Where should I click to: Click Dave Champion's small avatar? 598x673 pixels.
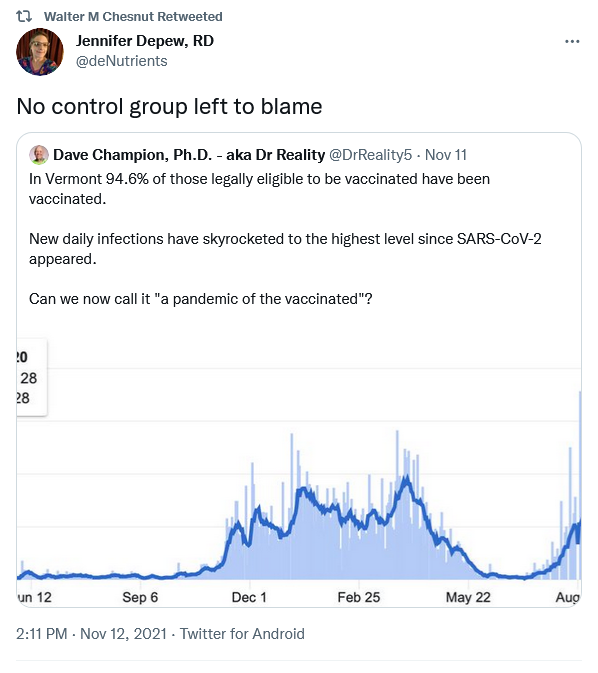pyautogui.click(x=39, y=155)
